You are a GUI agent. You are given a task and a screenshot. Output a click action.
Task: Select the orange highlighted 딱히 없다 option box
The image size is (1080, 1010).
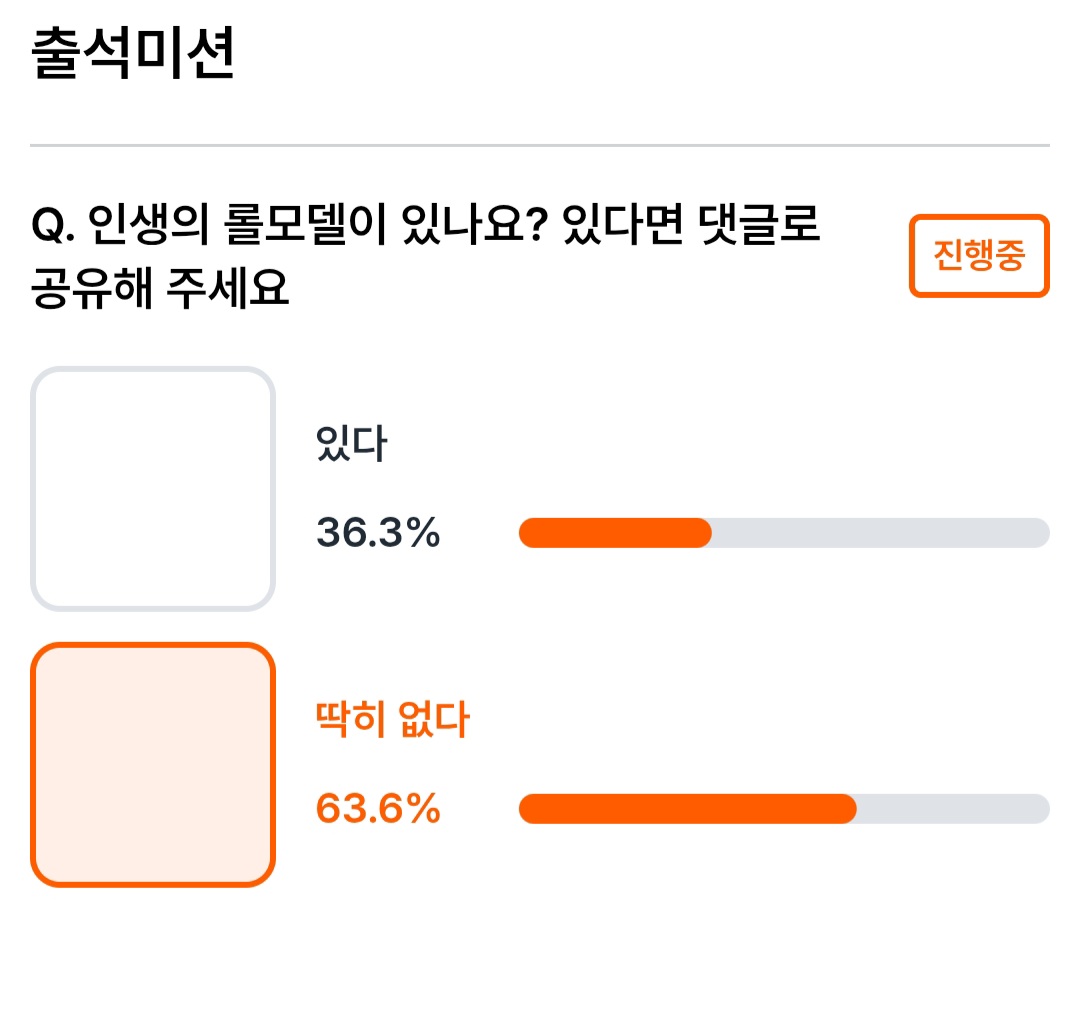pyautogui.click(x=153, y=765)
